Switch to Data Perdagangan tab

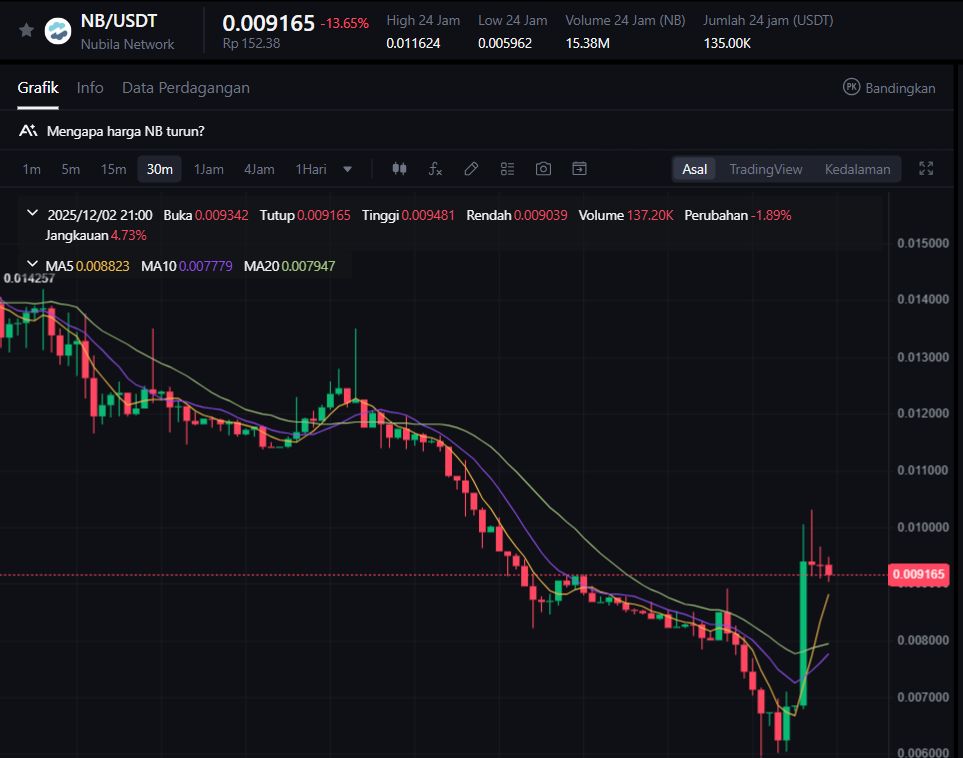tap(186, 88)
